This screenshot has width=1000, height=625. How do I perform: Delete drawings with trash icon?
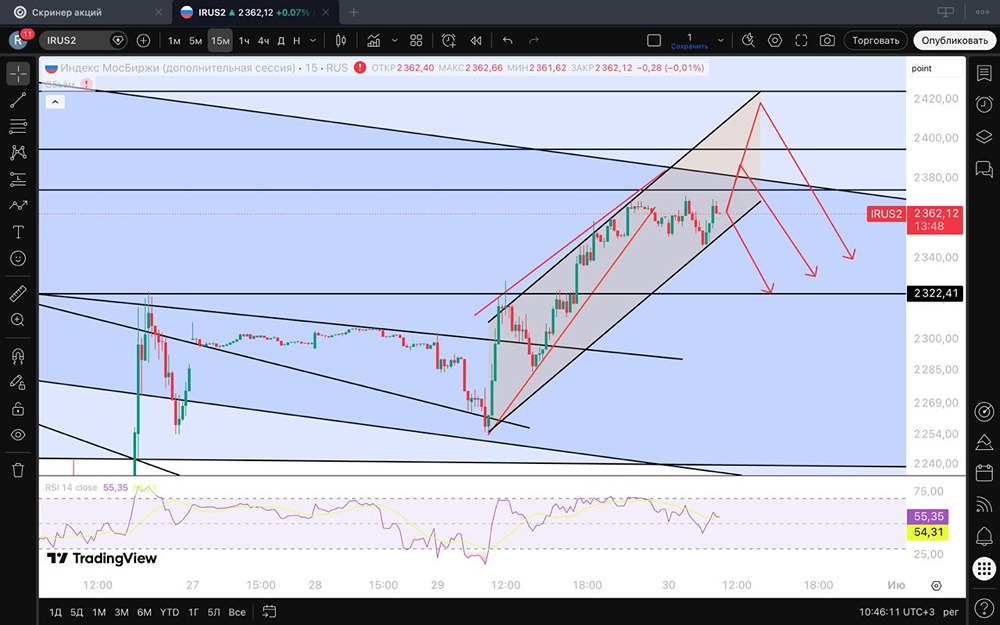click(18, 470)
